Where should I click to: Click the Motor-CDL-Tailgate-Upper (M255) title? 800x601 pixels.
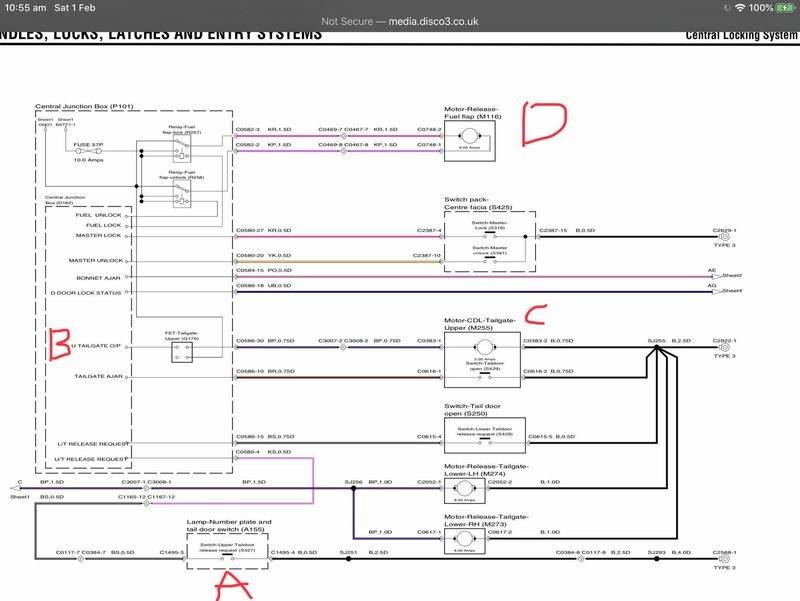480,324
